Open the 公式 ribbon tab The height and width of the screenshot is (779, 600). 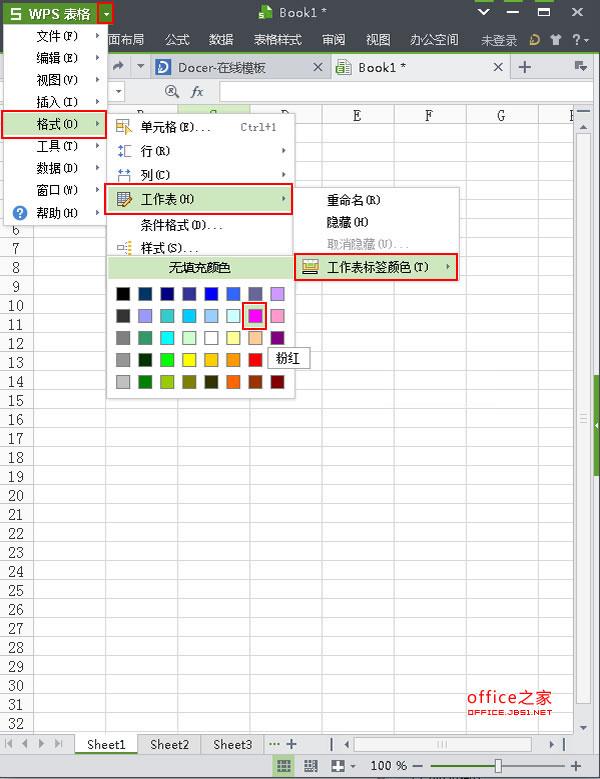coord(177,40)
